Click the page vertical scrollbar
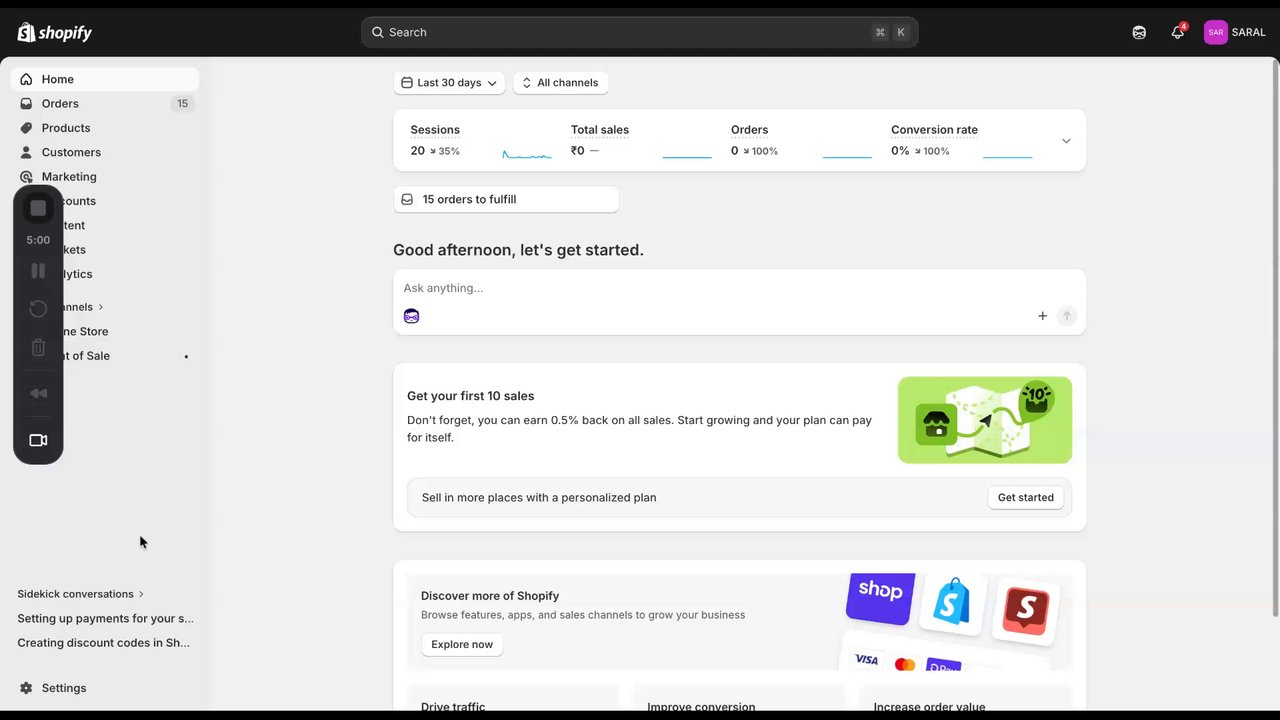Viewport: 1280px width, 720px height. 1274,340
